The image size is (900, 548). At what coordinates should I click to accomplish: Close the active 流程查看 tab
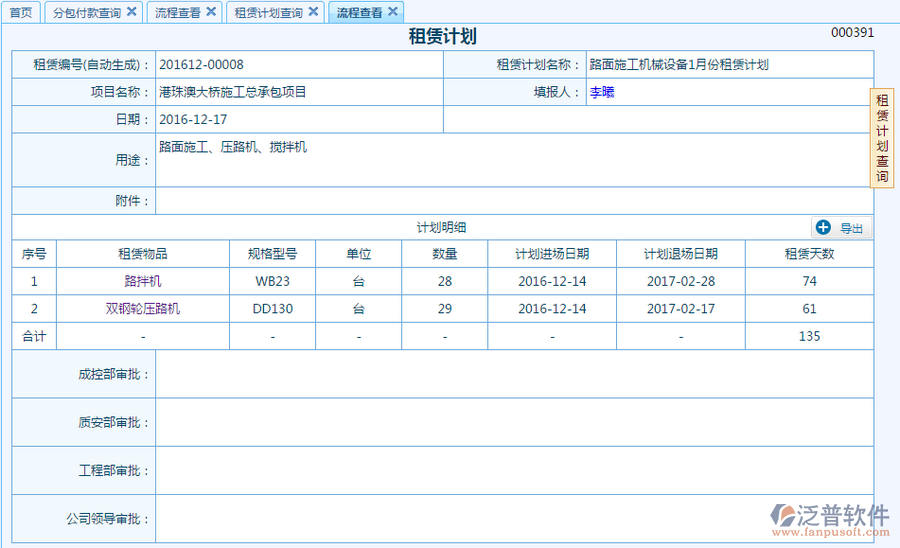(x=393, y=11)
